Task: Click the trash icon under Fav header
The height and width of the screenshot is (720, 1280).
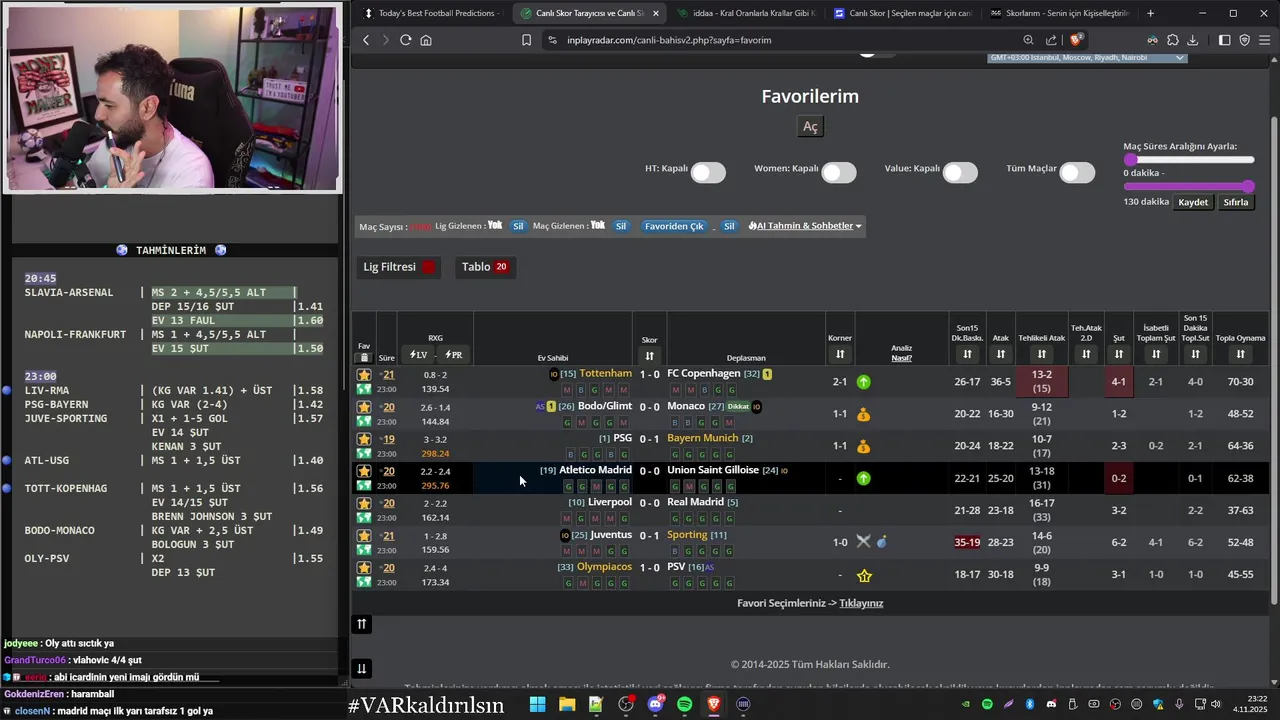Action: (x=364, y=357)
